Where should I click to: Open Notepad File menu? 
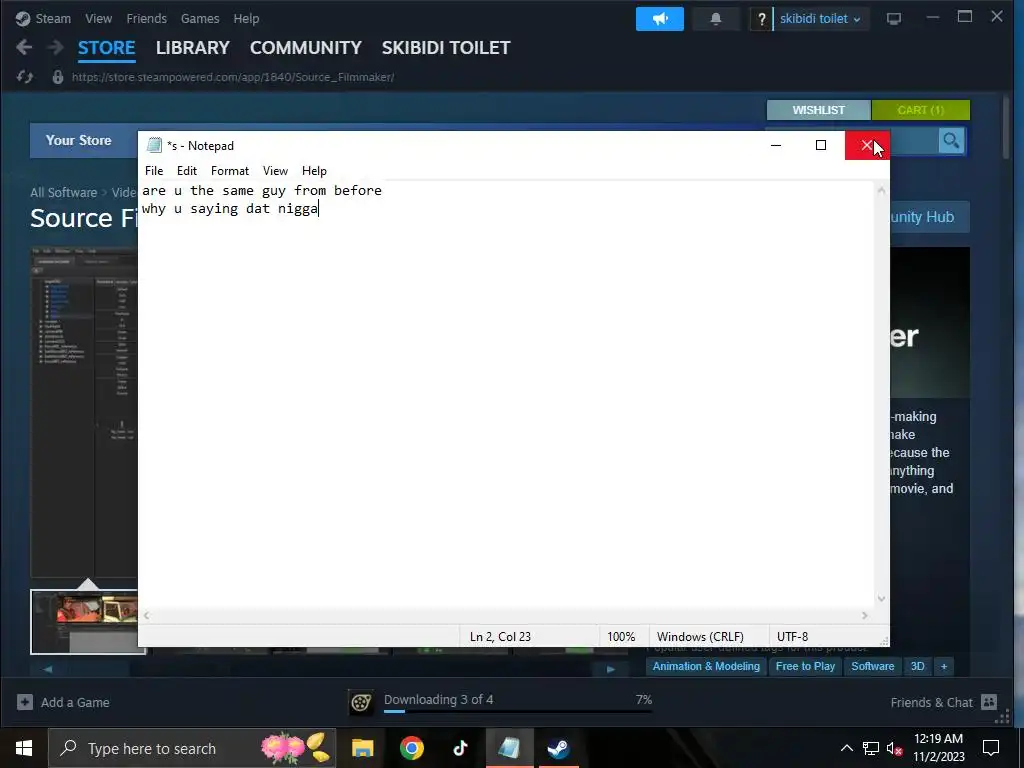pos(154,170)
